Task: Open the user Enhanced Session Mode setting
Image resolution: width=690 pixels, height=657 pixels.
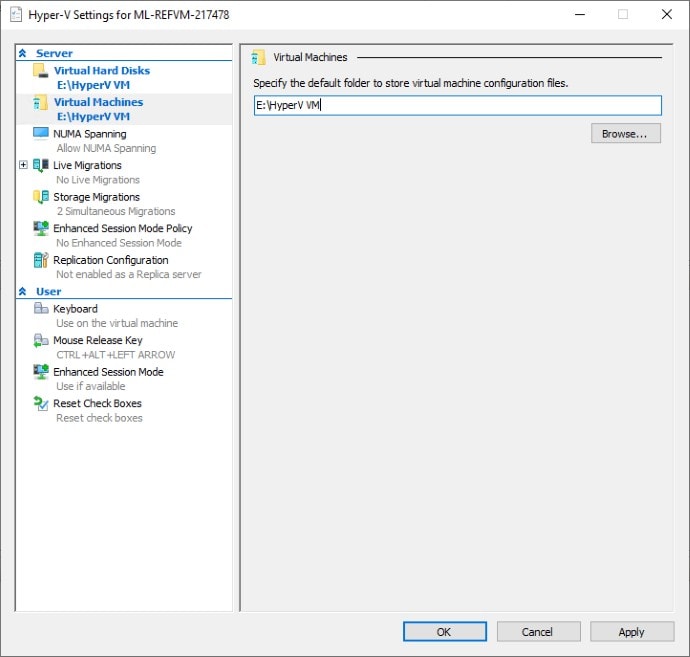Action: pos(108,372)
